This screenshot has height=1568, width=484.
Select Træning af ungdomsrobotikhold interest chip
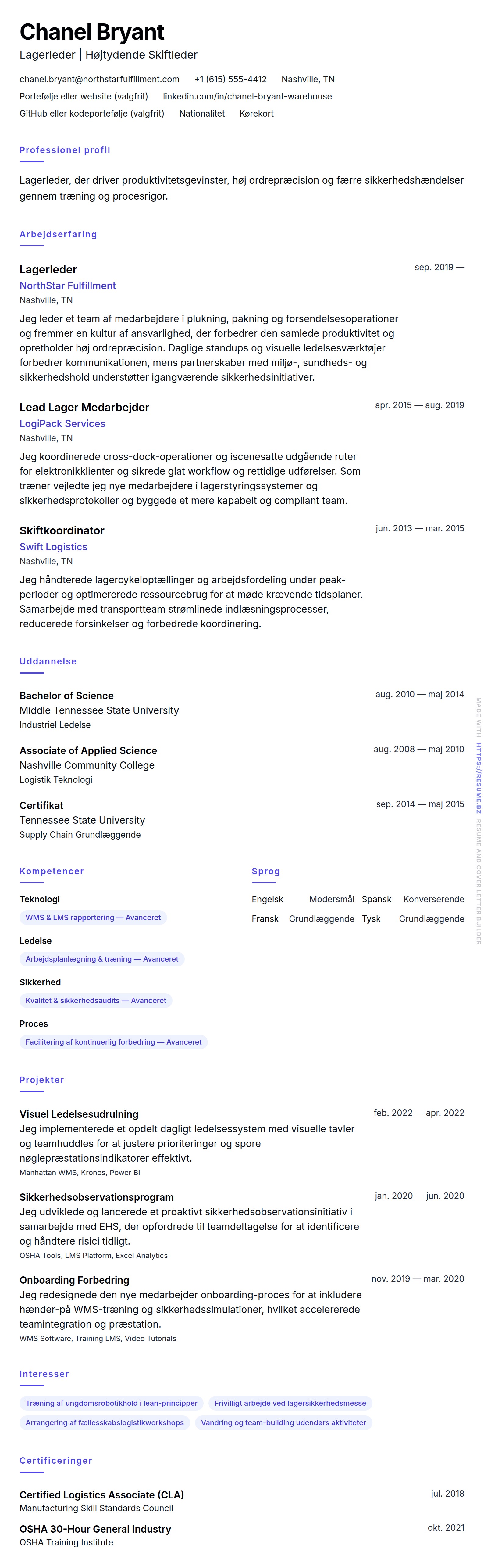point(111,1403)
